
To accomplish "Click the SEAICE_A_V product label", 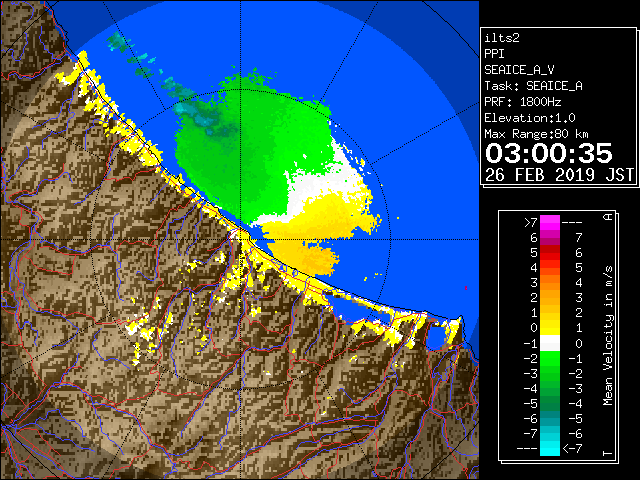I will click(x=519, y=70).
